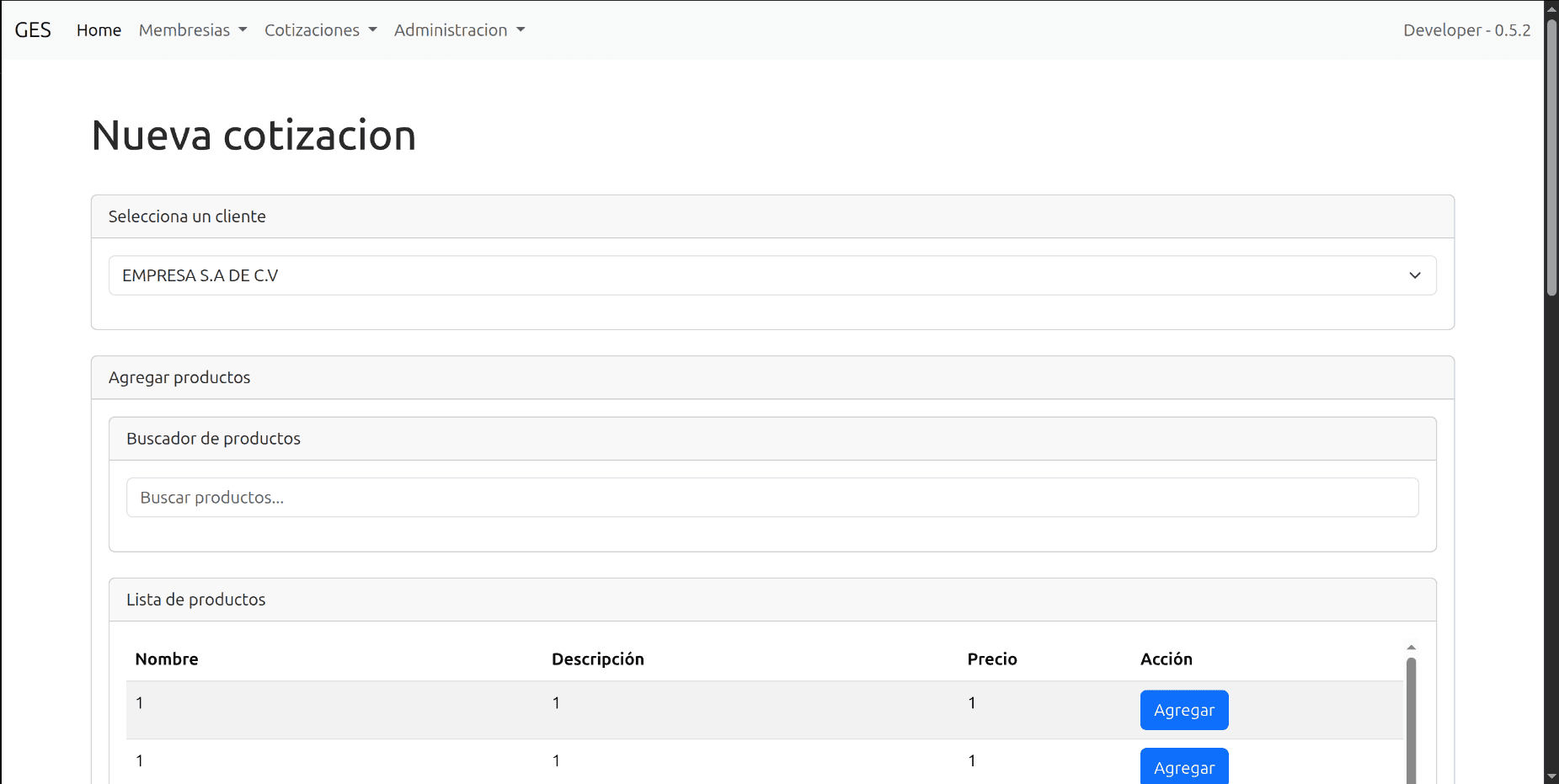Click the product list scrollbar thumb

[1411, 720]
